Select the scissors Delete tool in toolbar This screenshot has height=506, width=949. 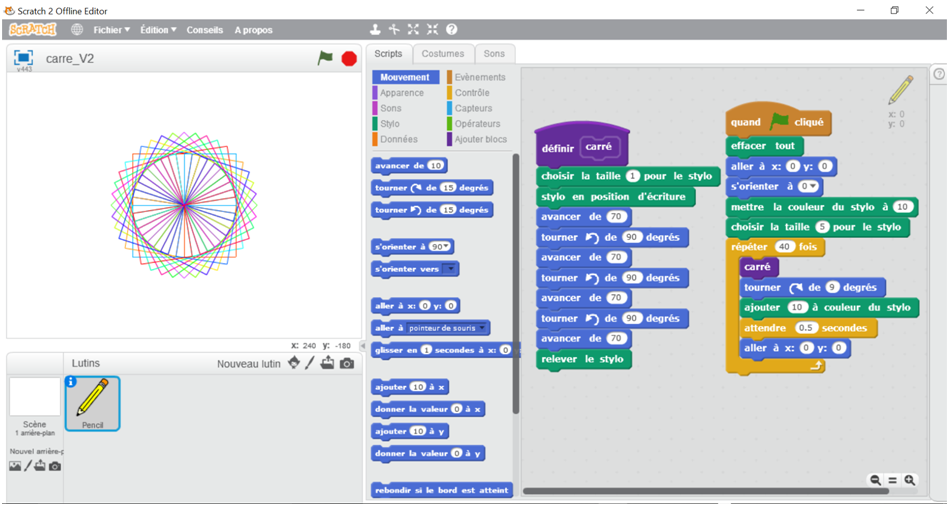coord(394,30)
